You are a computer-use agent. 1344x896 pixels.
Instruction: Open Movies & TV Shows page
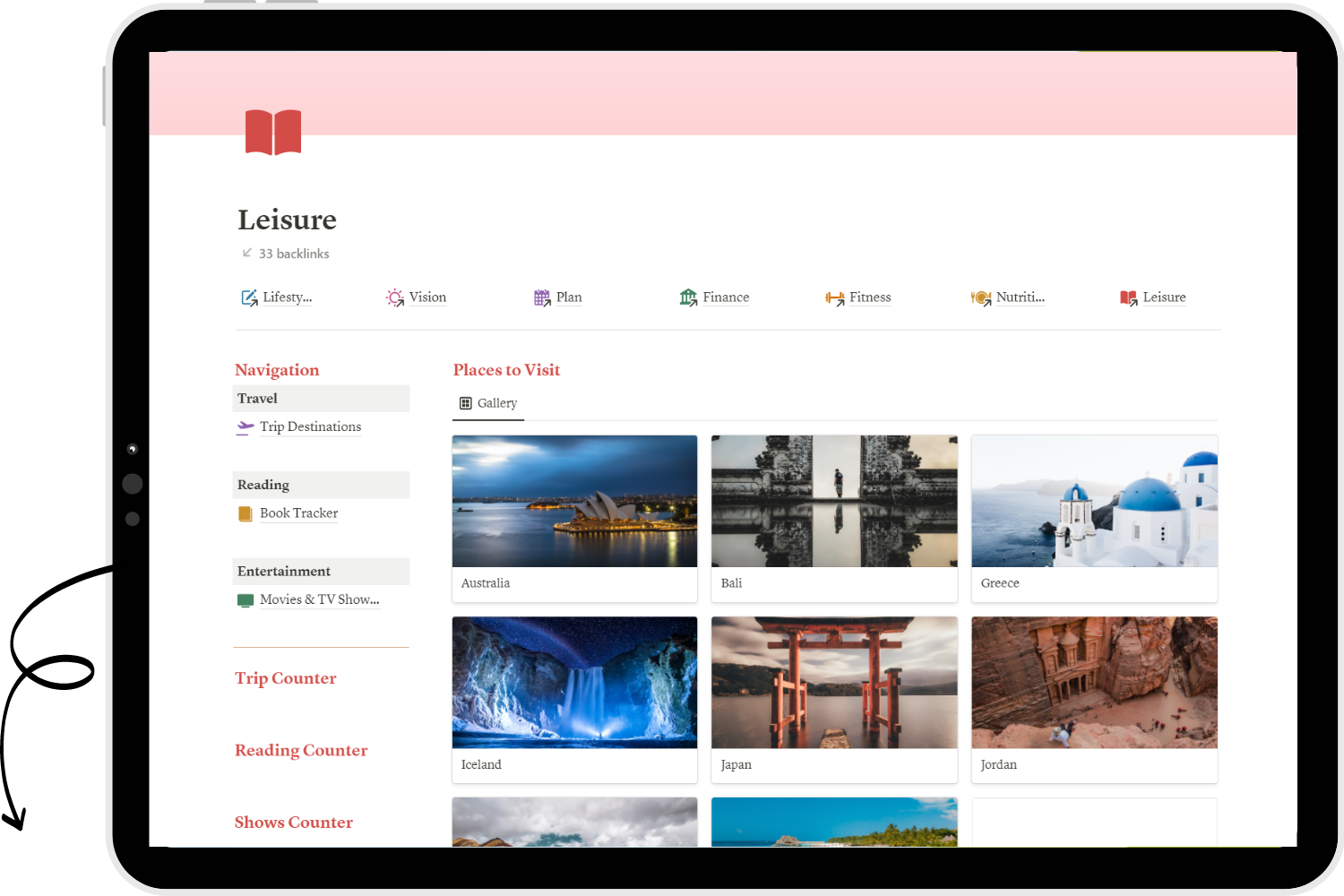tap(320, 599)
